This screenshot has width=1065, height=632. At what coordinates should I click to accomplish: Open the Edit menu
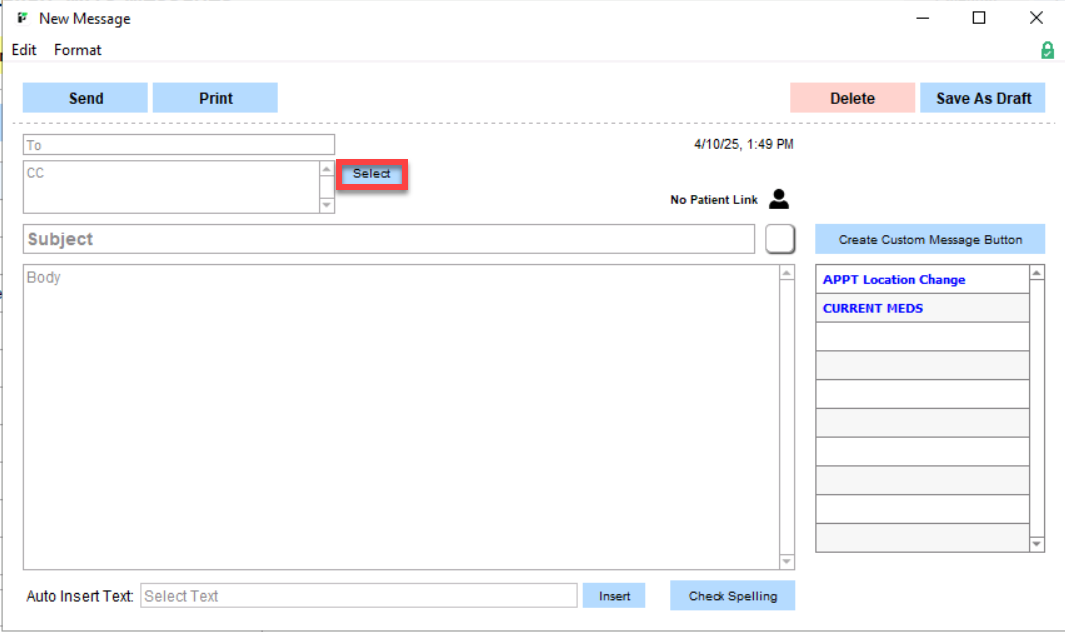click(24, 50)
